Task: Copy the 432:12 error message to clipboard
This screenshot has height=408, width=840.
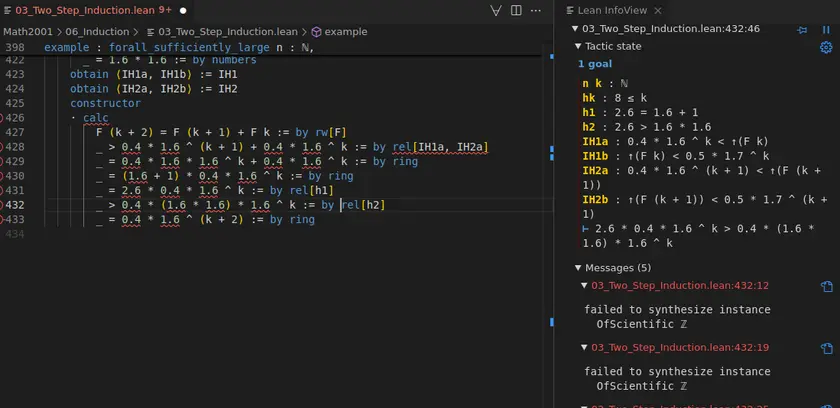Action: point(826,287)
